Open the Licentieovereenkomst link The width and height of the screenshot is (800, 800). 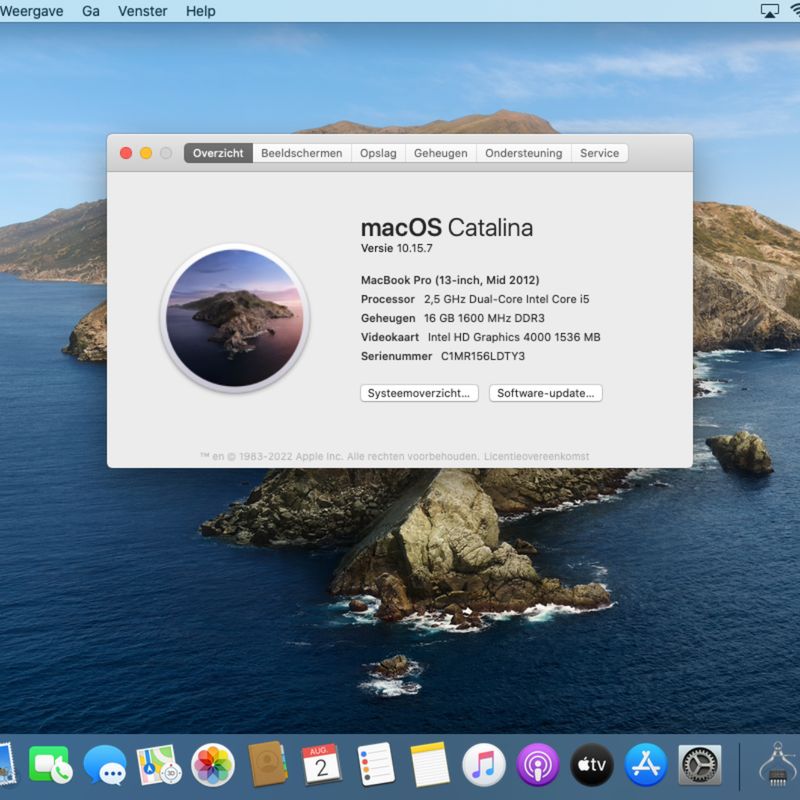coord(537,456)
